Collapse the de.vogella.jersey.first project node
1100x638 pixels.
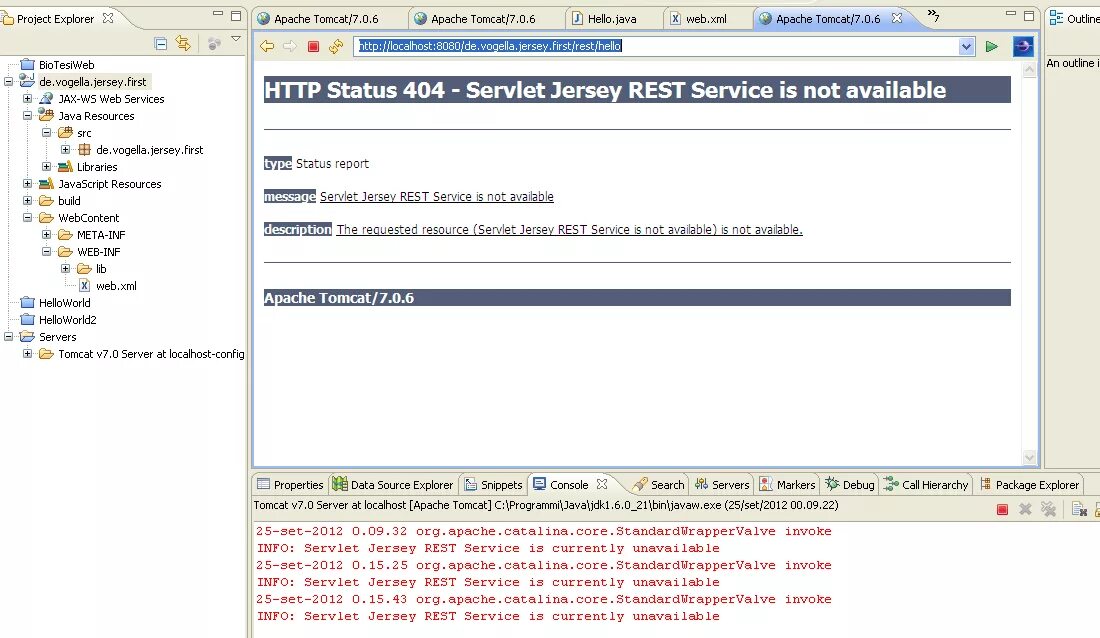[8, 81]
